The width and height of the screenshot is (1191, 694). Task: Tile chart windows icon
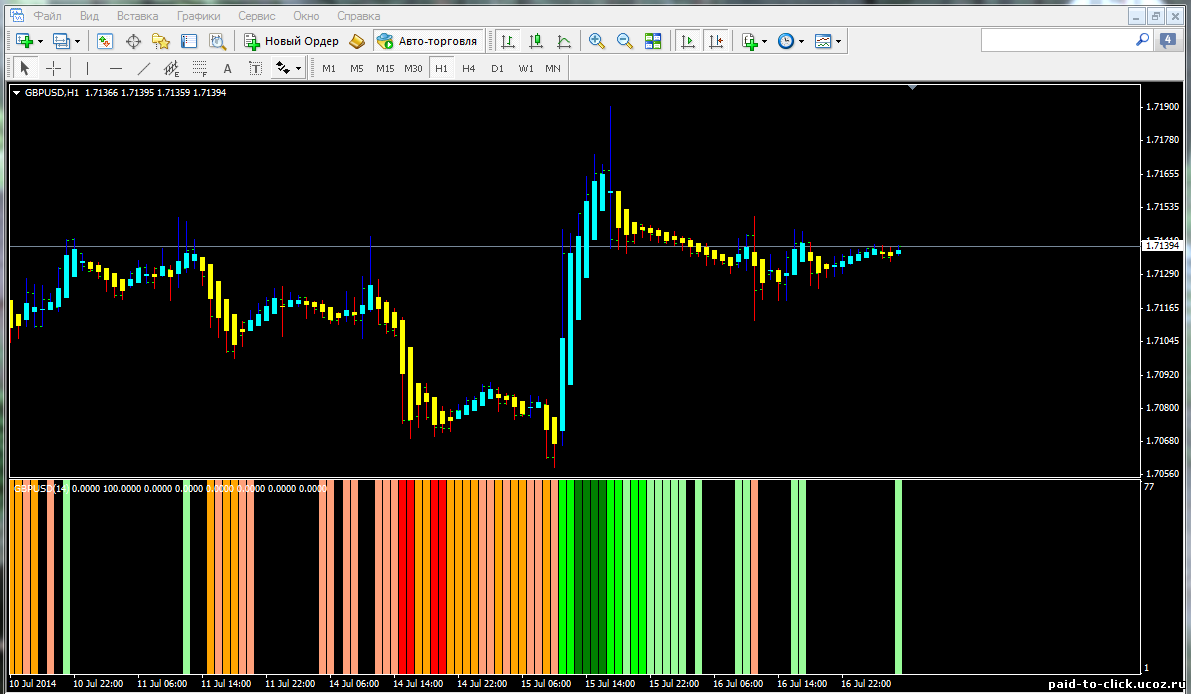coord(652,41)
